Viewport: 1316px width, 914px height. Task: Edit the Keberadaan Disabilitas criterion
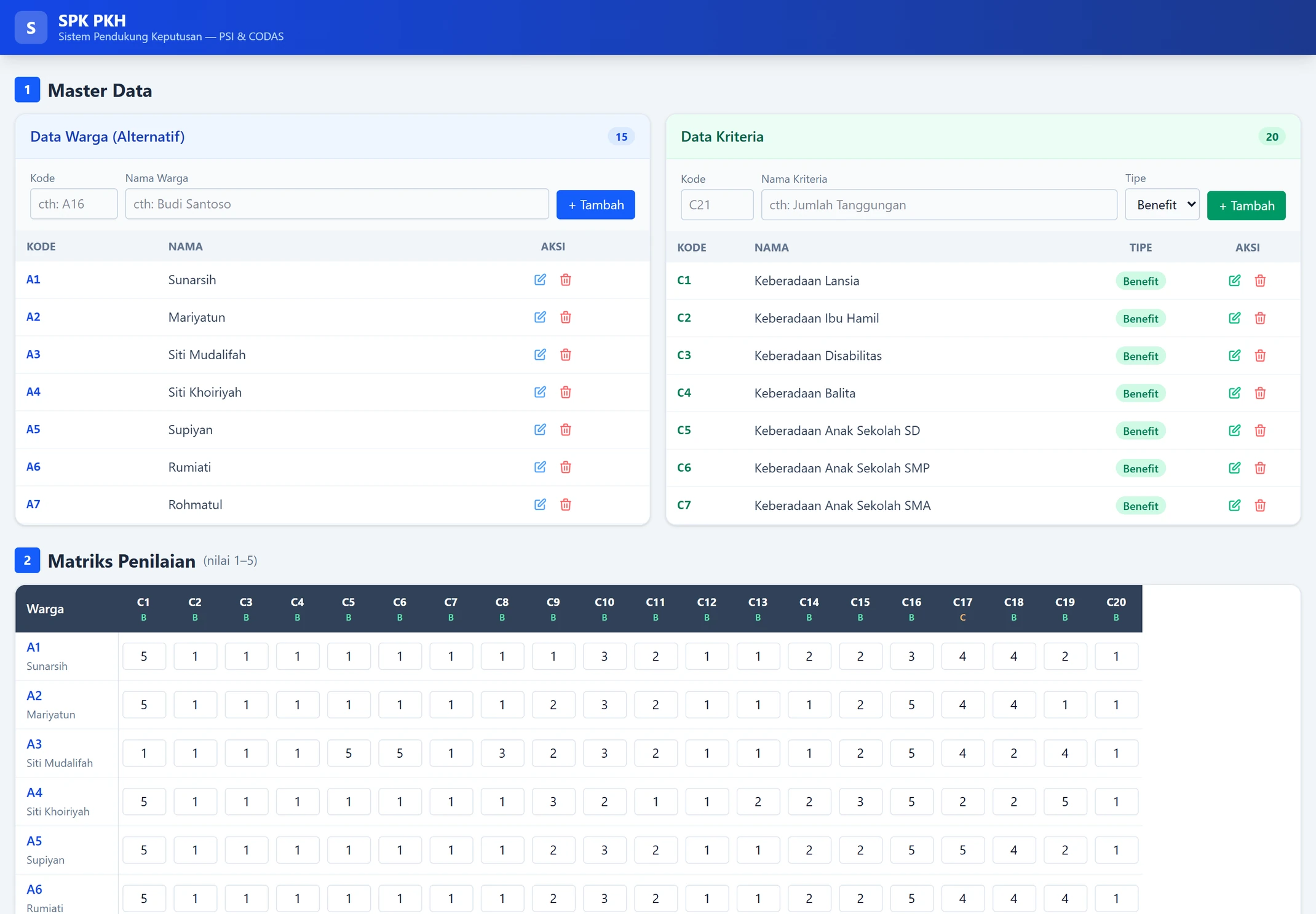pos(1234,356)
